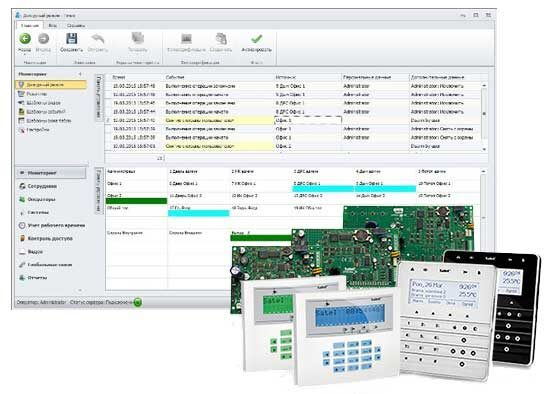
Task: Click the grey Вперед forward arrow
Action: (x=44, y=38)
